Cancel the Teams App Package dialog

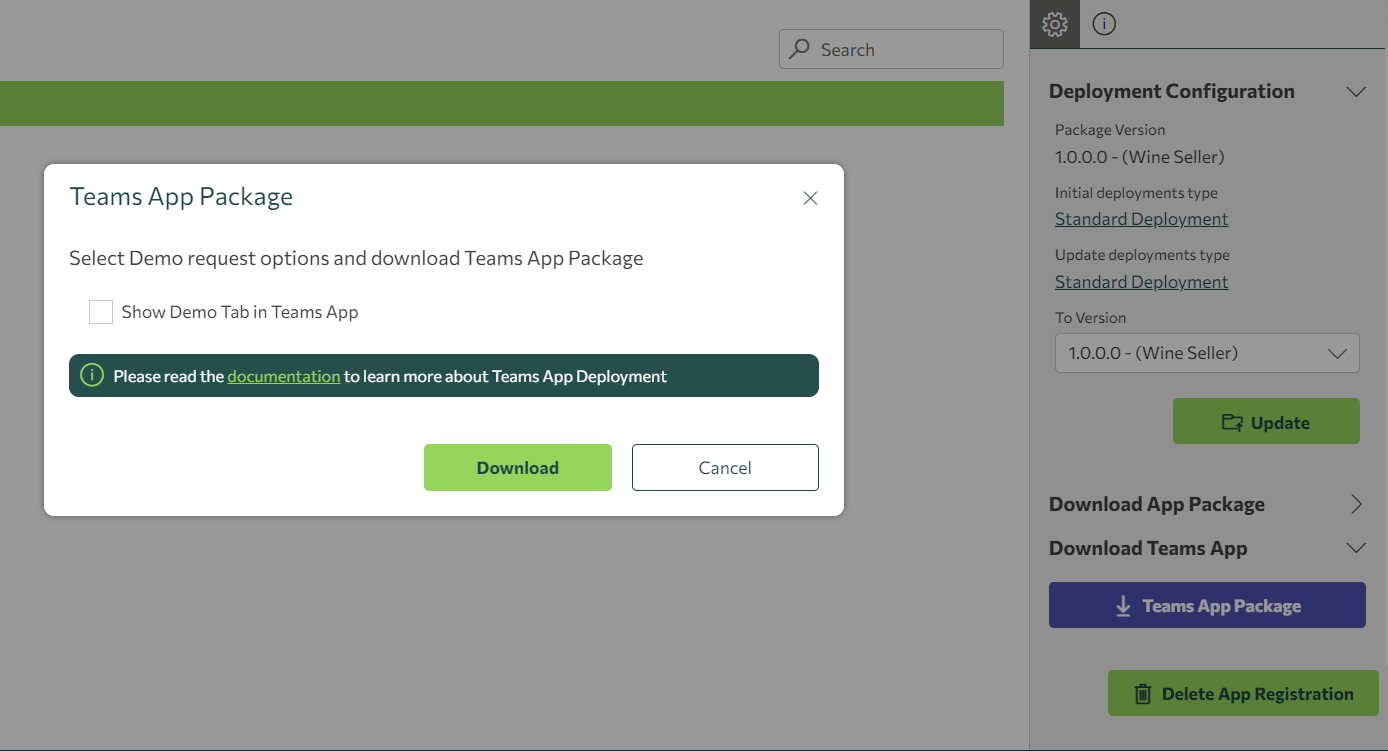725,467
